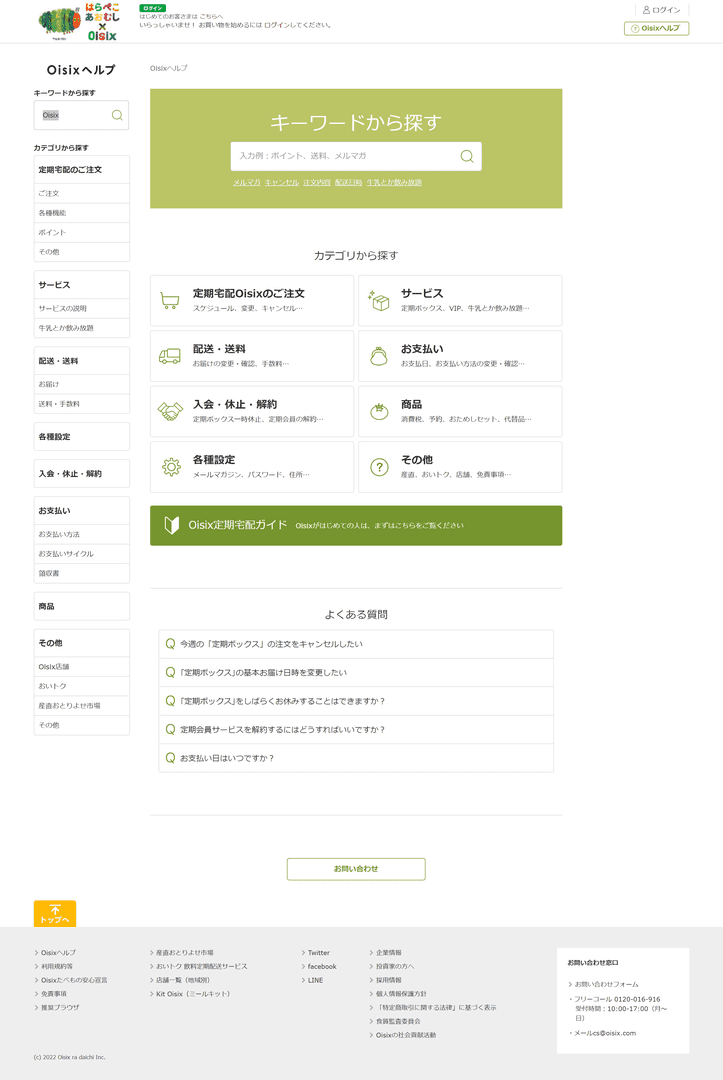Expand question on cancelling this week's 定期ボックス

tap(355, 644)
